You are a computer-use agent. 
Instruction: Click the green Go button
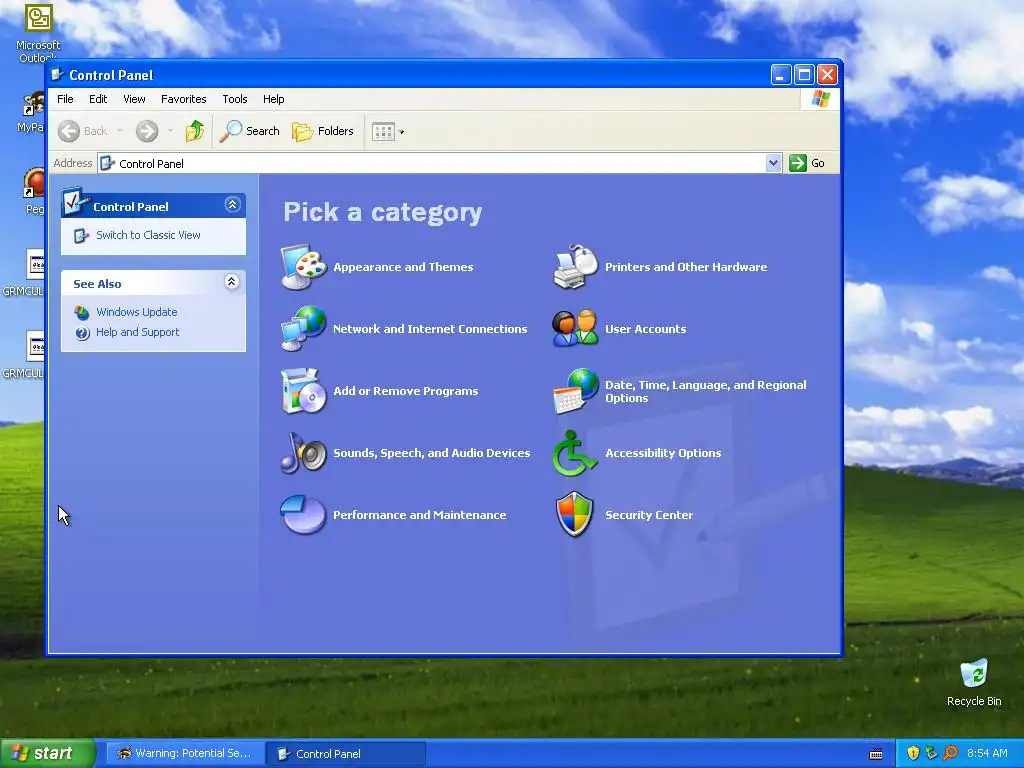(x=807, y=163)
